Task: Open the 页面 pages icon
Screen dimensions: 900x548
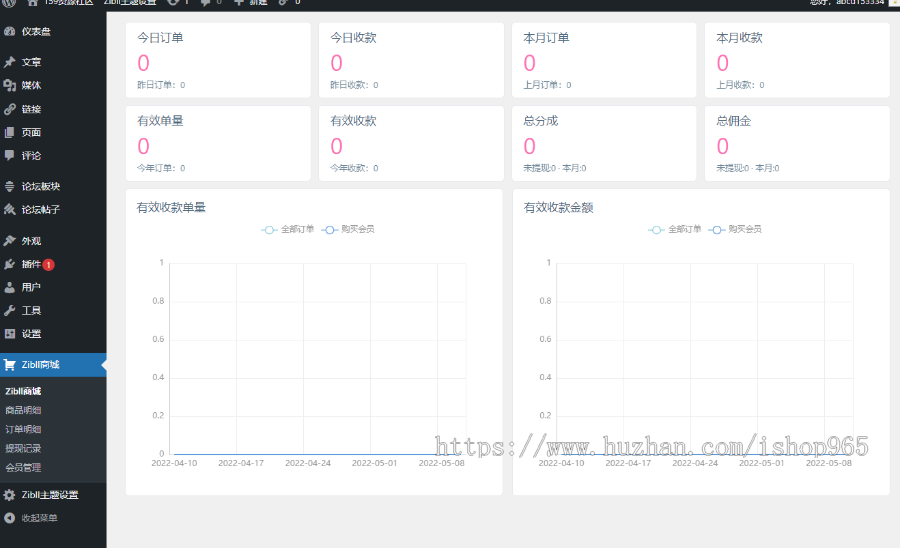Action: click(x=9, y=133)
